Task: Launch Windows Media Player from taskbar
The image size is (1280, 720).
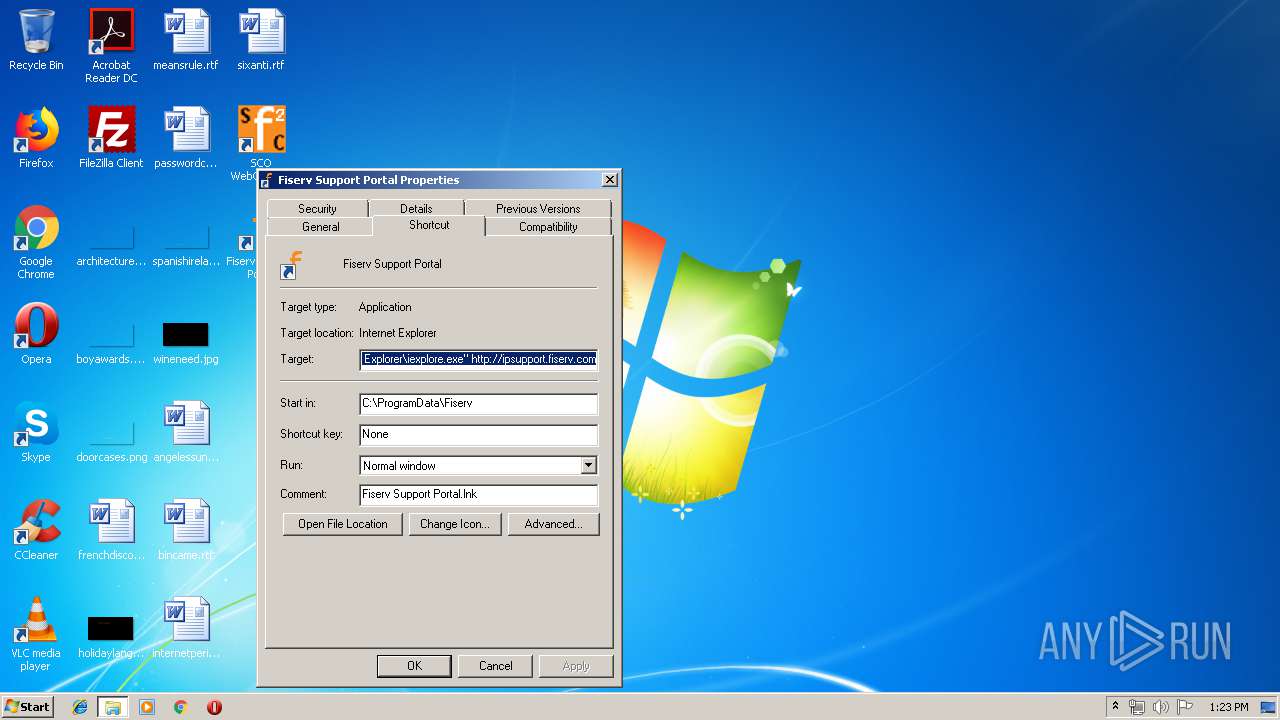Action: tap(147, 707)
